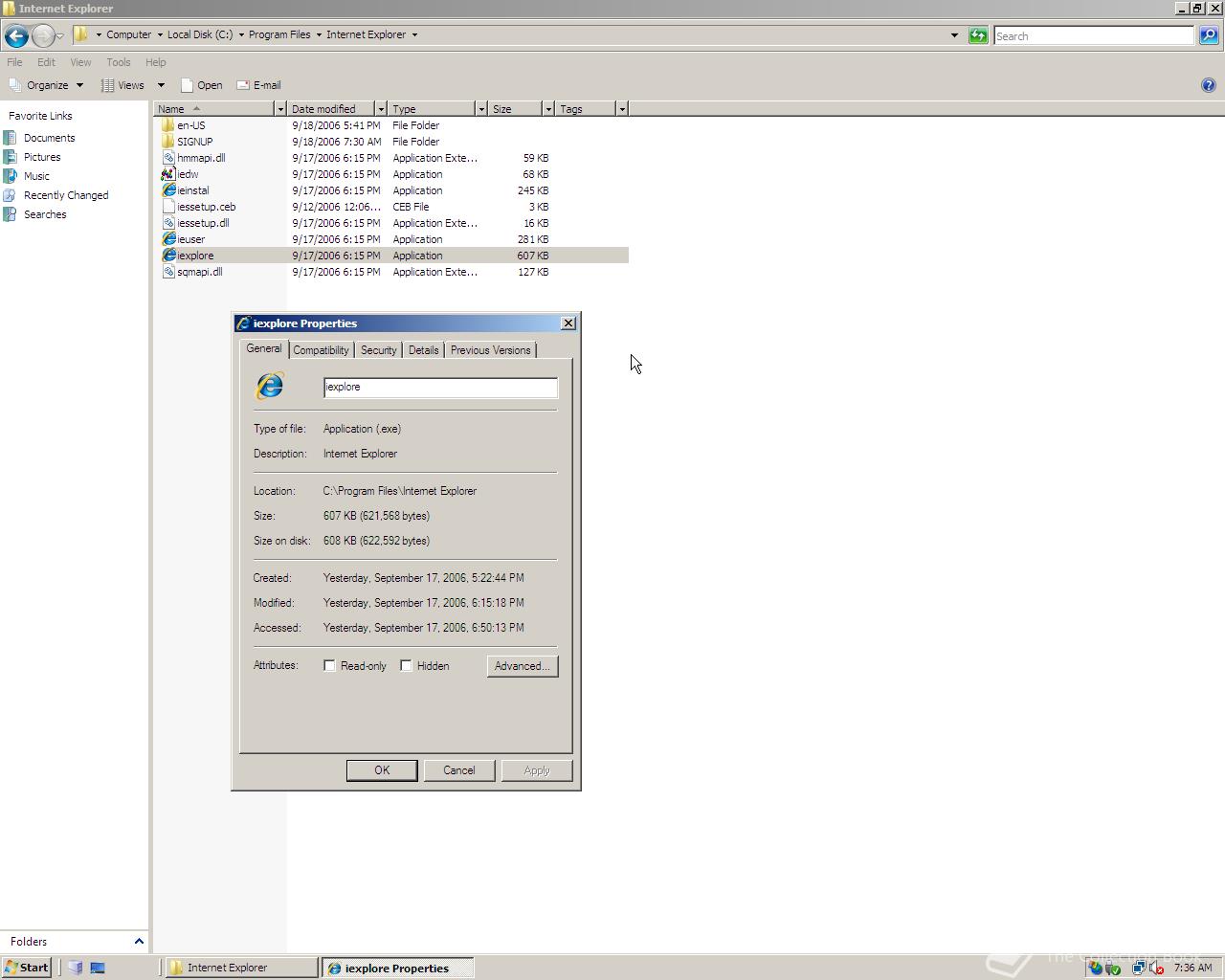Click Program Files in address breadcrumb

point(279,34)
